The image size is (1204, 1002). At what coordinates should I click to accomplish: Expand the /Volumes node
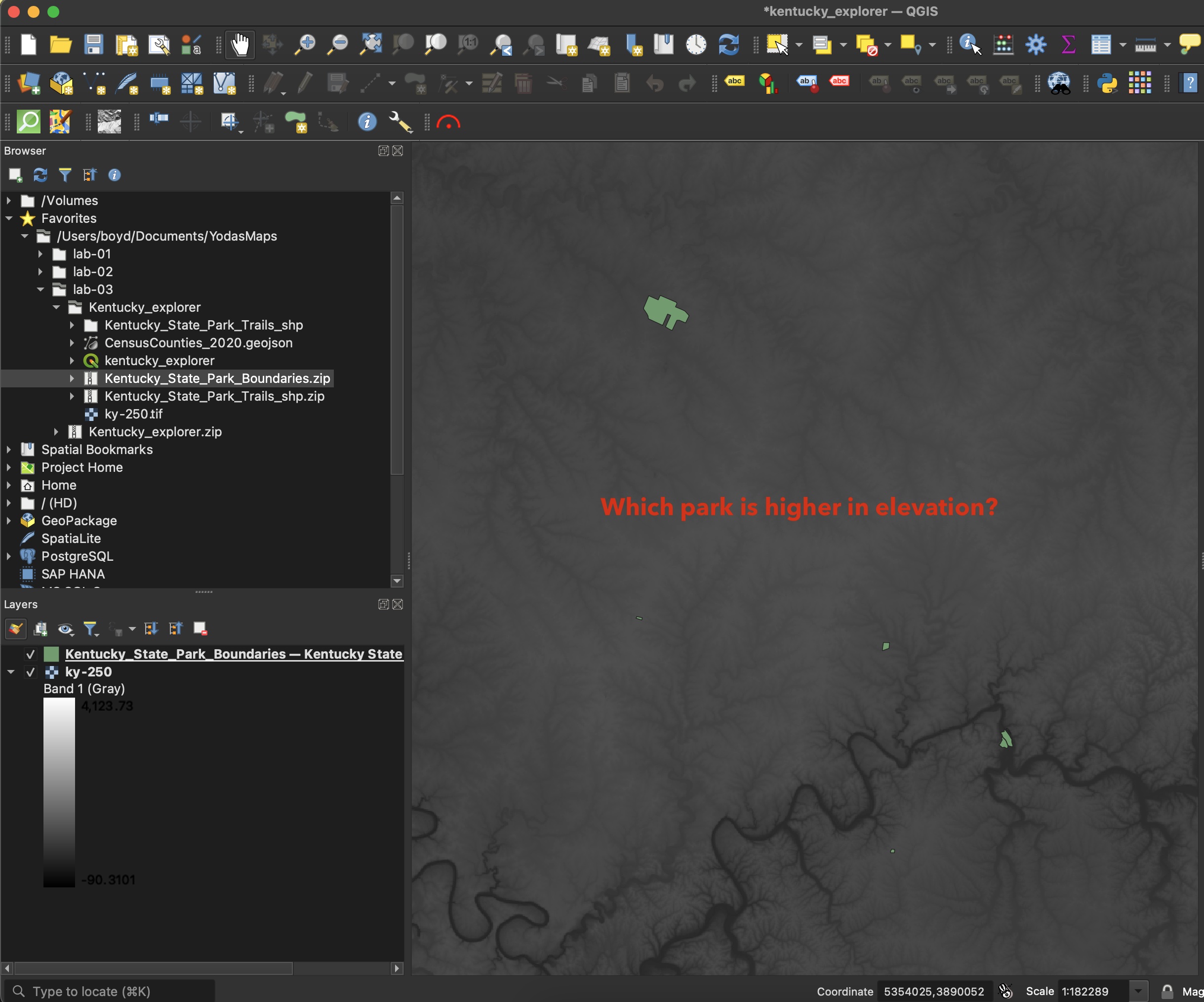pos(9,201)
